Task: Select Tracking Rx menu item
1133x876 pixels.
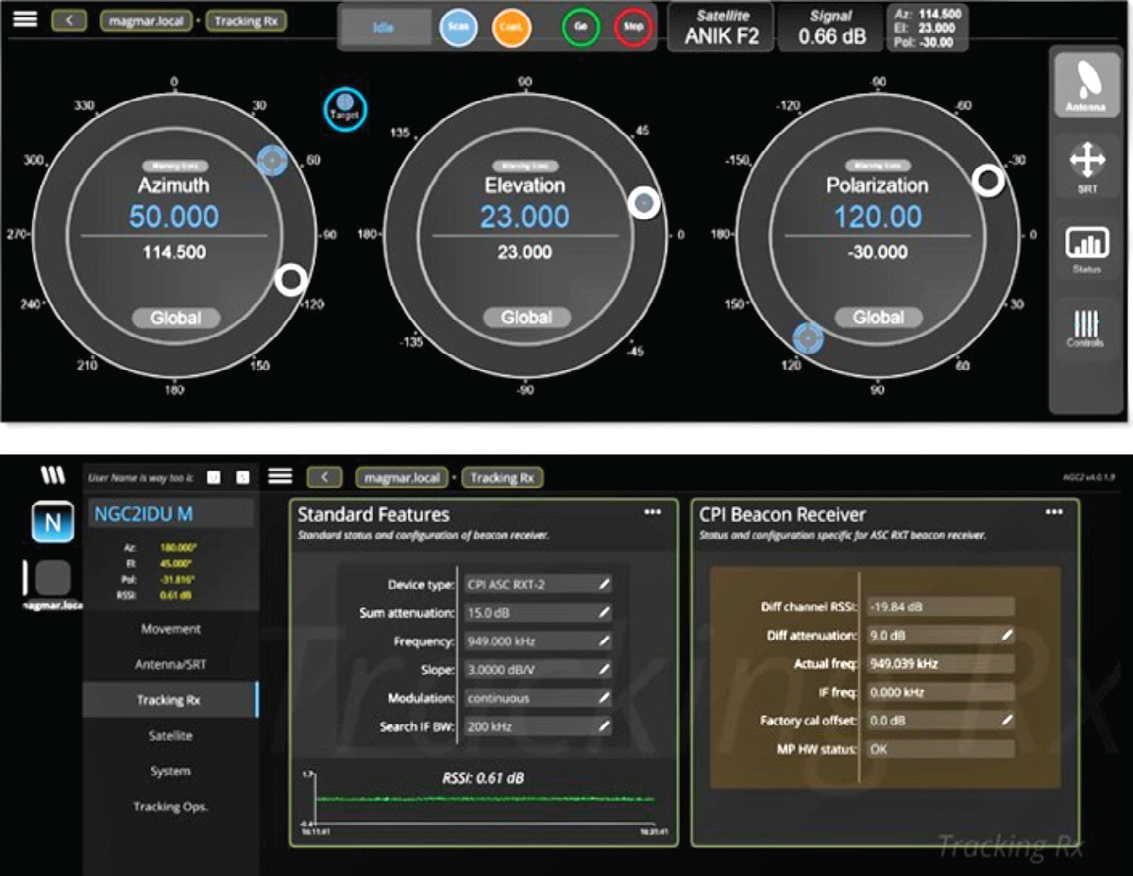Action: tap(171, 700)
